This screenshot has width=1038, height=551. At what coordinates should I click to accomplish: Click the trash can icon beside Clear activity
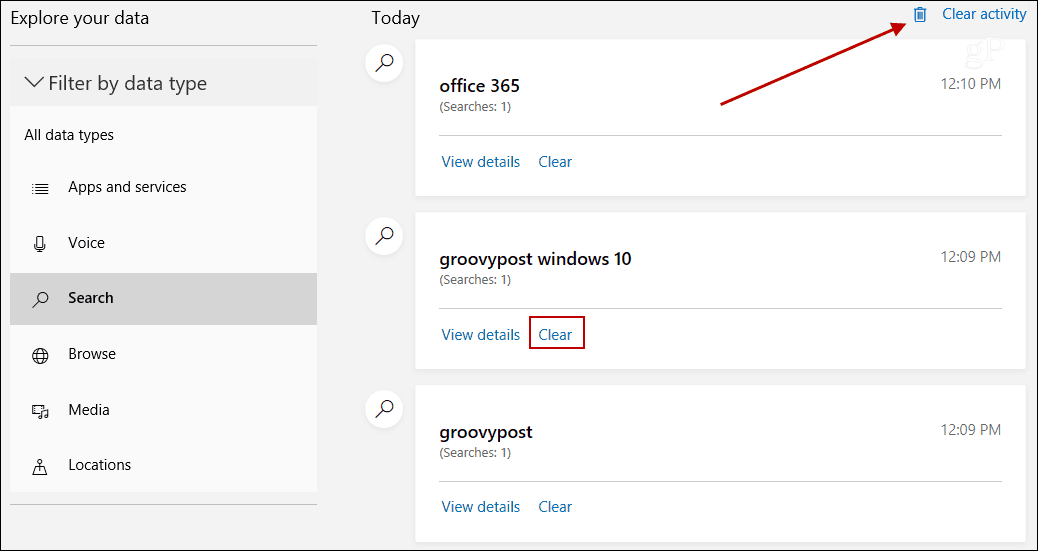click(x=920, y=15)
